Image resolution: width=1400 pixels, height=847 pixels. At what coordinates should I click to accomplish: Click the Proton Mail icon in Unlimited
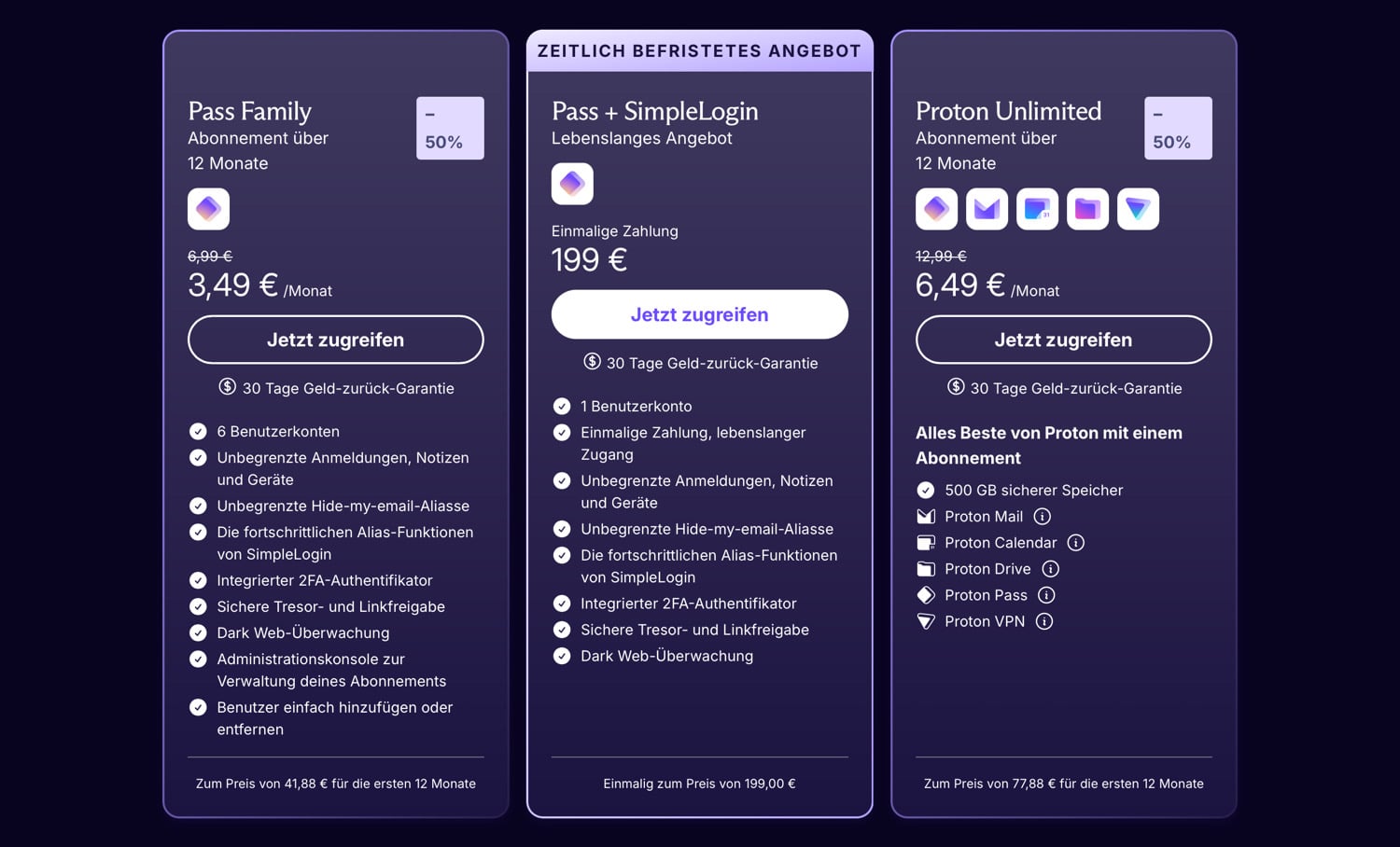point(987,209)
